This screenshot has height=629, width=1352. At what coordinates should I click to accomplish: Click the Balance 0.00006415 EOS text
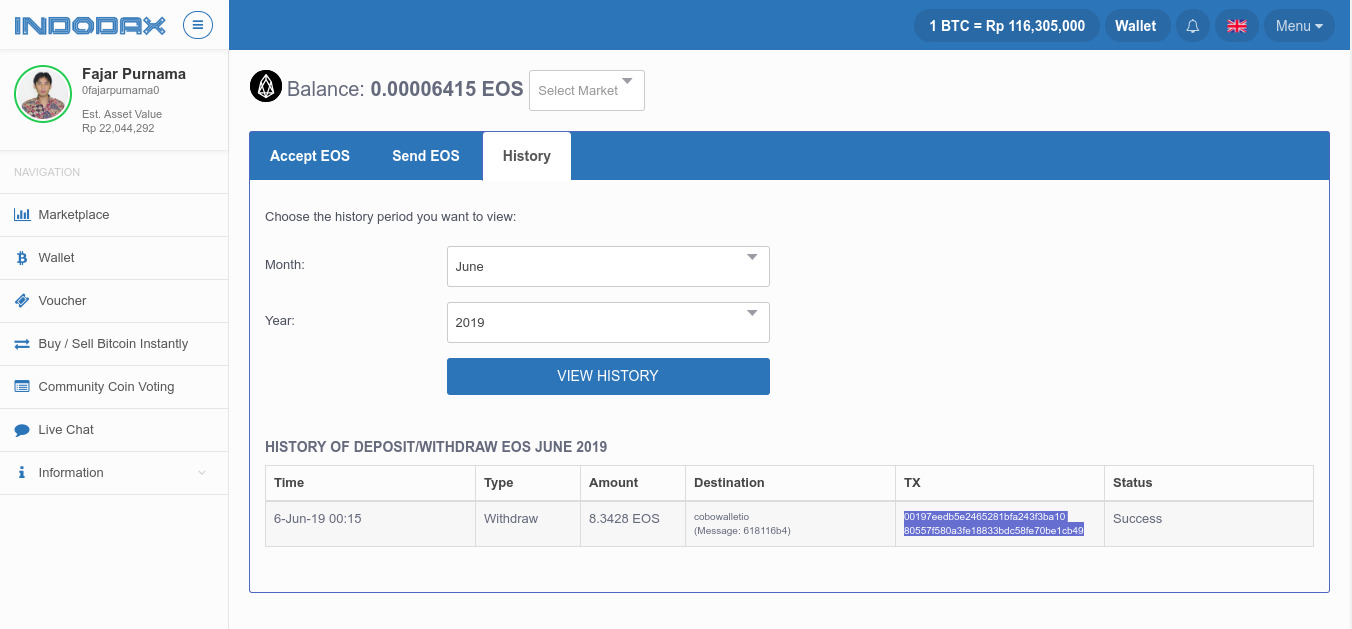pyautogui.click(x=405, y=89)
